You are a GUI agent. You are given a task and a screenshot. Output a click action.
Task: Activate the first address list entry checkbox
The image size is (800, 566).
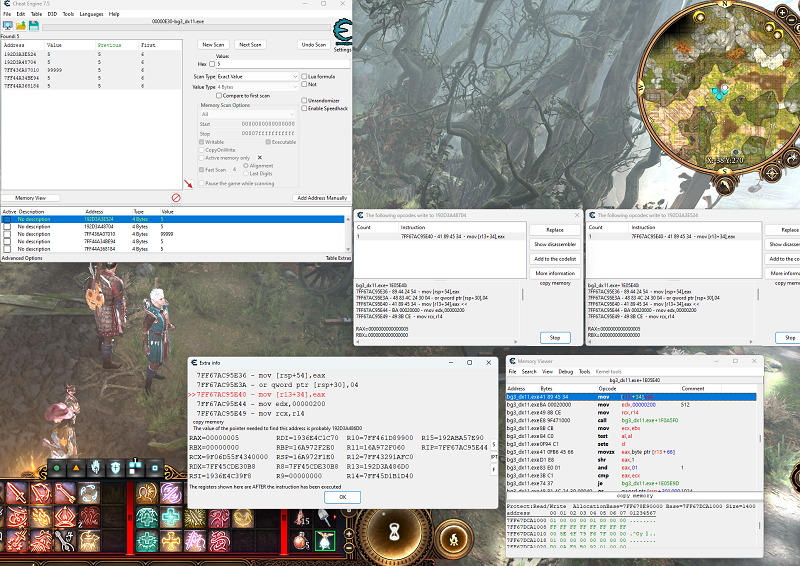click(8, 219)
